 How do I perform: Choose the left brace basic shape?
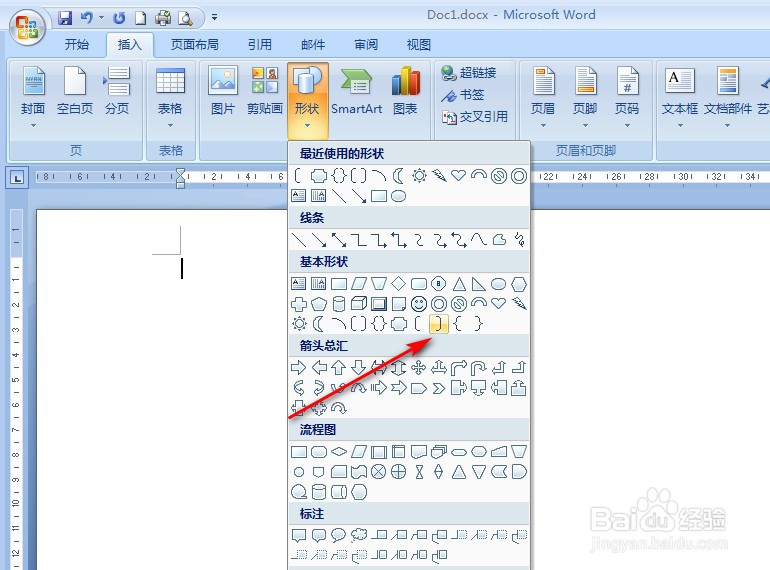pos(459,324)
